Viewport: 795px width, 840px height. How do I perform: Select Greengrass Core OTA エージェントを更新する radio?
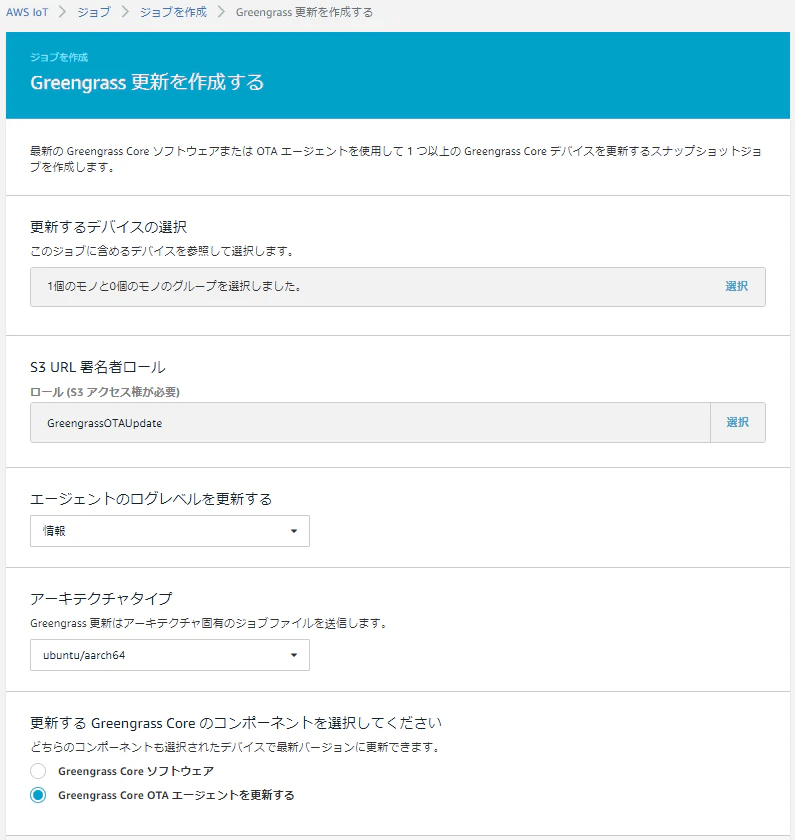point(38,795)
